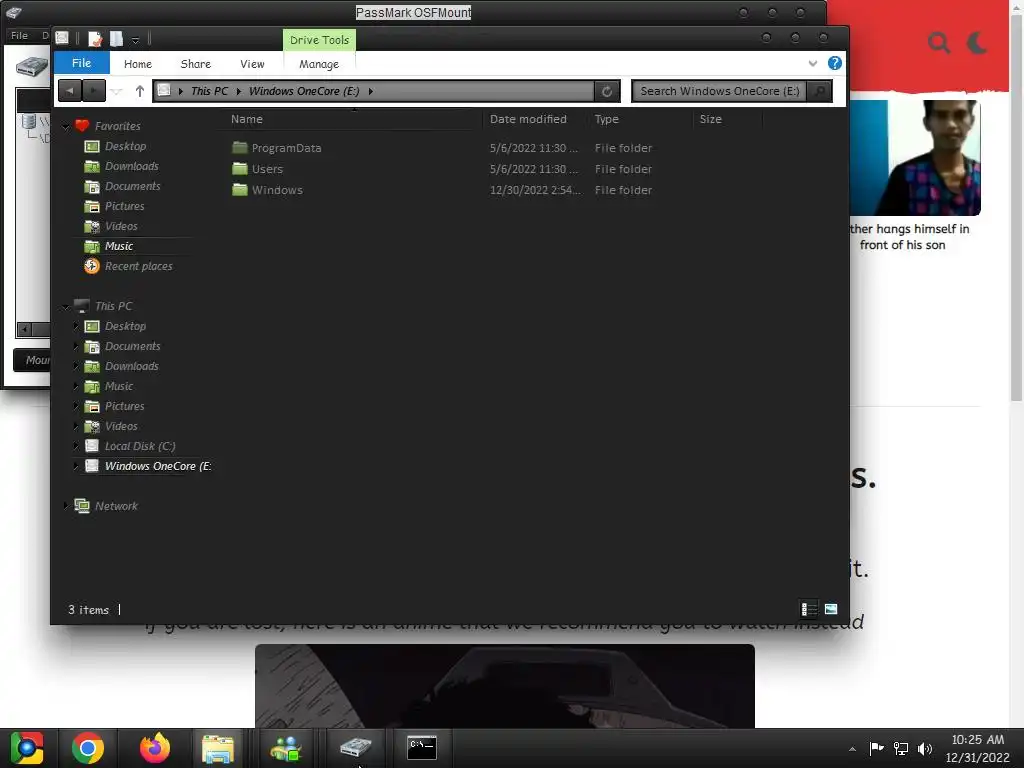Expand breadcrumb arrow after Windows OneCore (E:)
Screen dimensions: 1024x768
(370, 91)
